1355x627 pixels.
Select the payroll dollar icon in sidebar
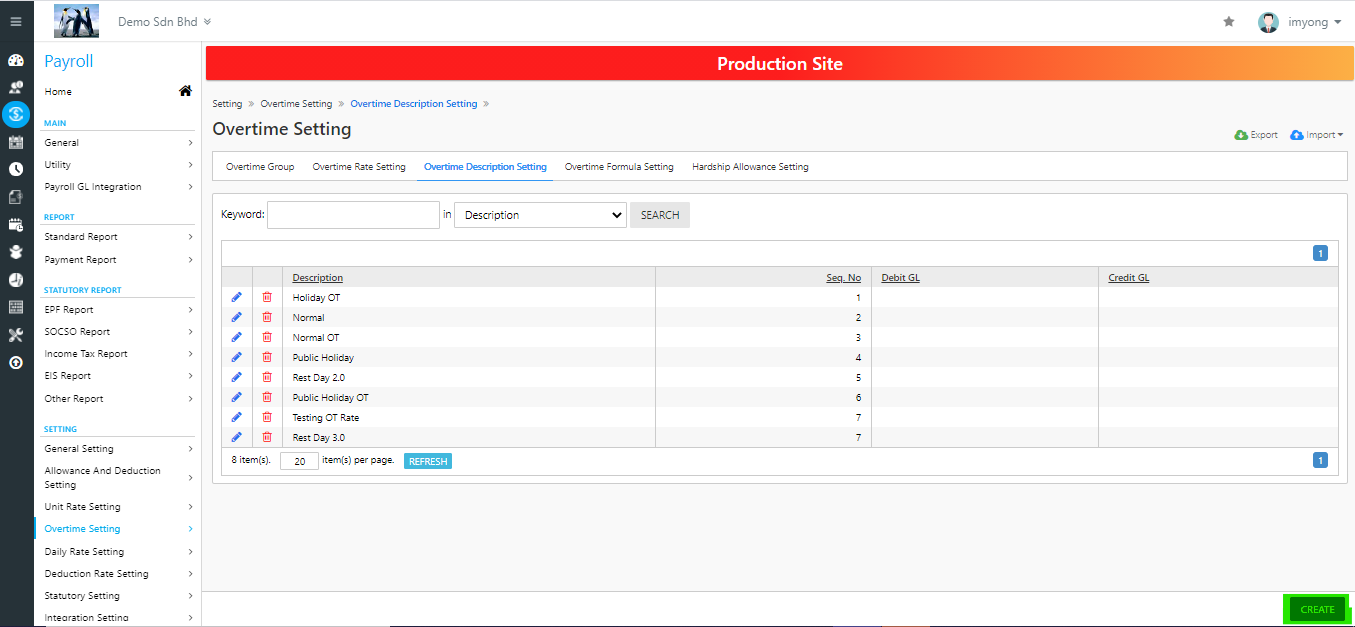(16, 114)
